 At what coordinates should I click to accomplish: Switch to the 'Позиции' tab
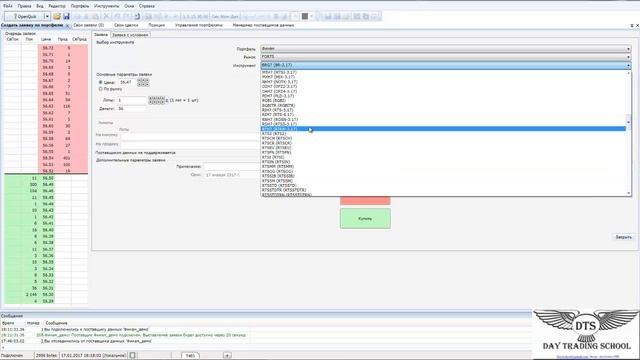click(x=157, y=25)
